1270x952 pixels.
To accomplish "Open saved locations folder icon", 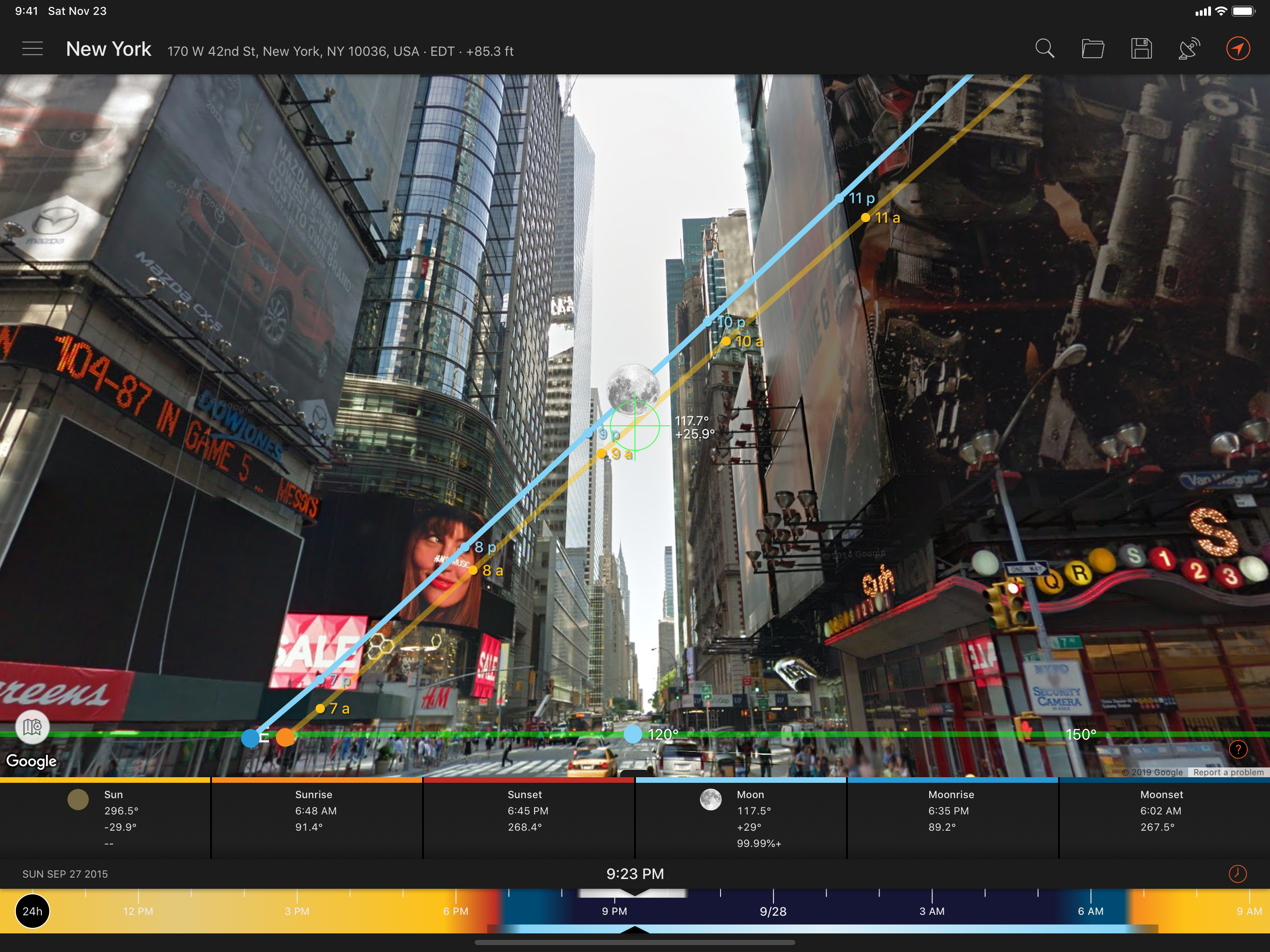I will (x=1092, y=49).
